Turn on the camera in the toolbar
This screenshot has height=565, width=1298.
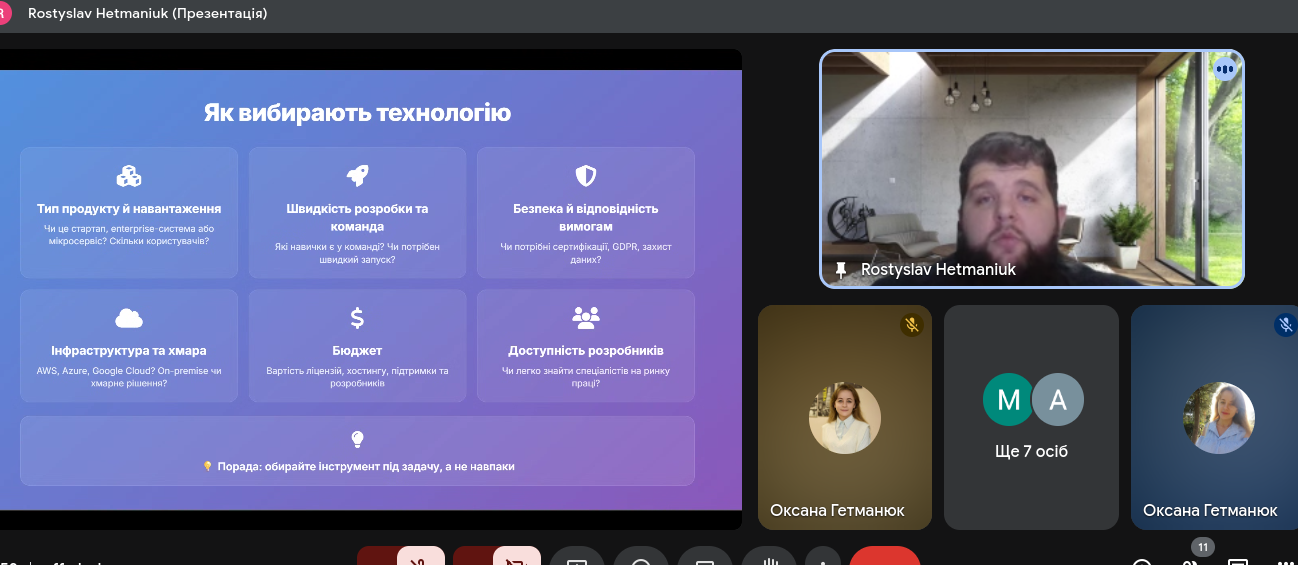point(517,558)
